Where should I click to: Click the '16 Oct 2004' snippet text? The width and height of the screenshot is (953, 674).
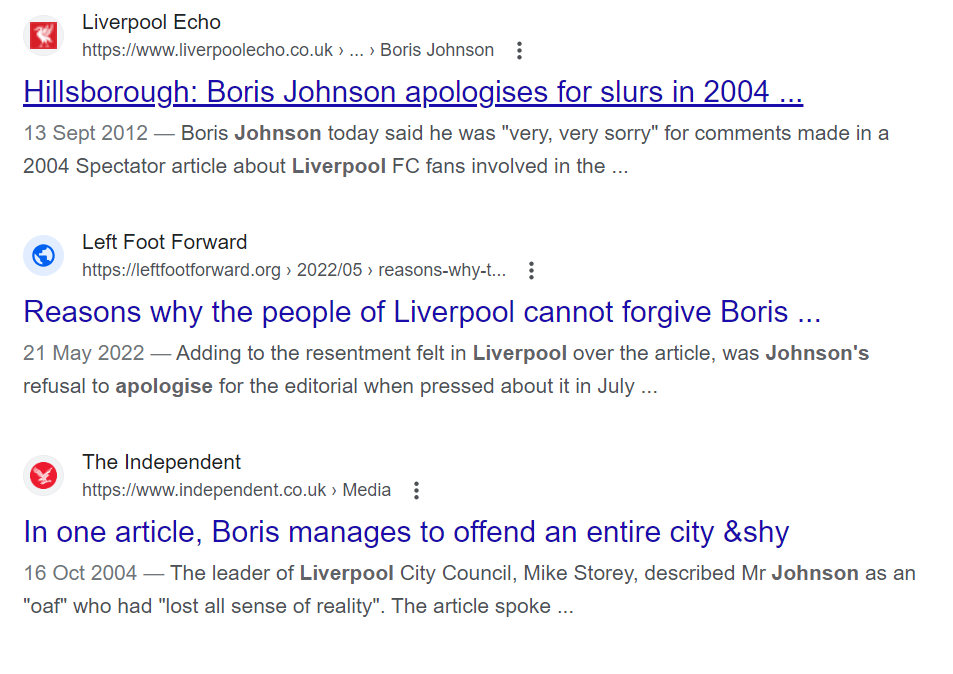pos(80,573)
